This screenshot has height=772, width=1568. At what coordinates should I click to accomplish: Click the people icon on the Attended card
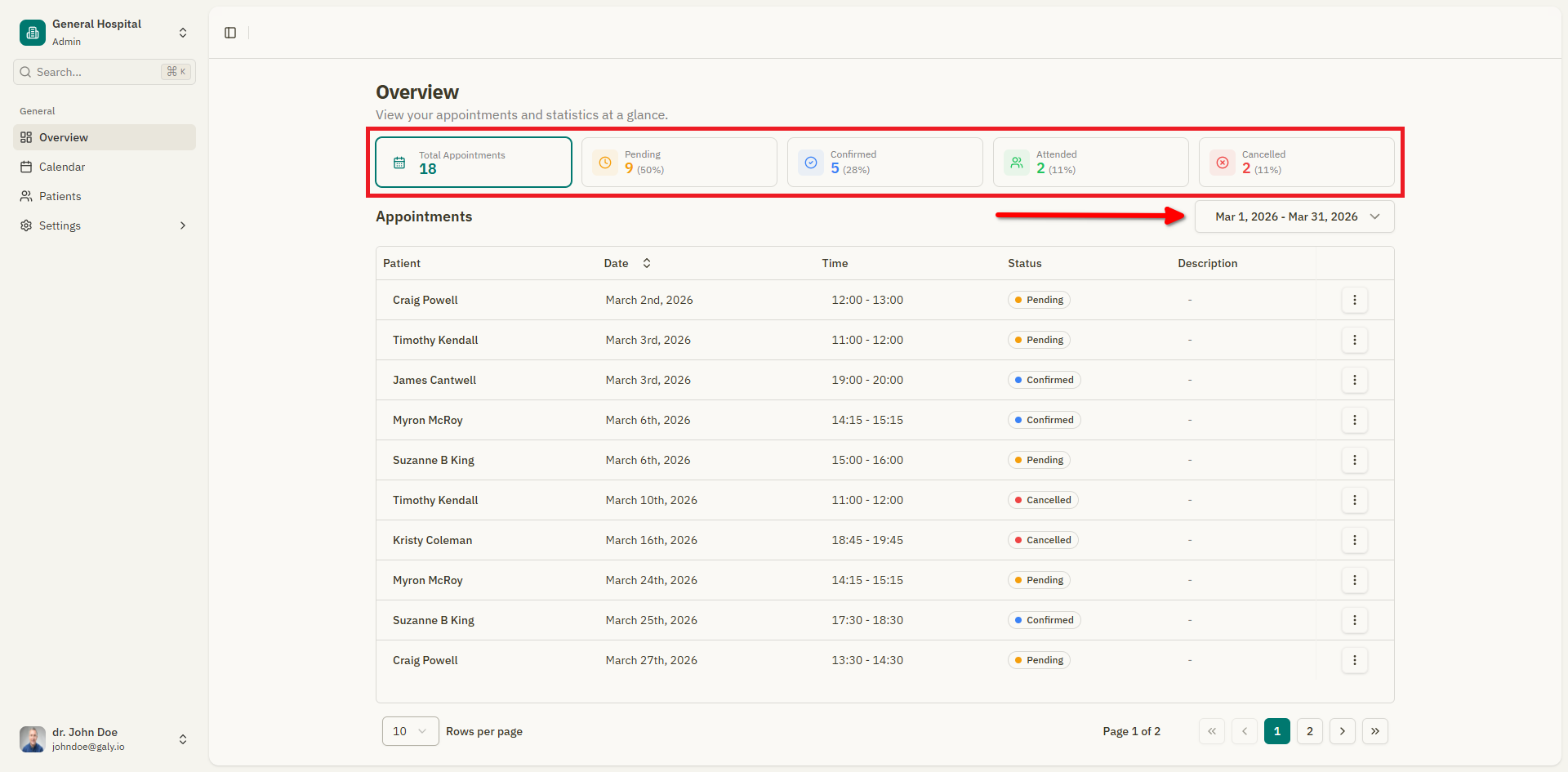coord(1016,162)
